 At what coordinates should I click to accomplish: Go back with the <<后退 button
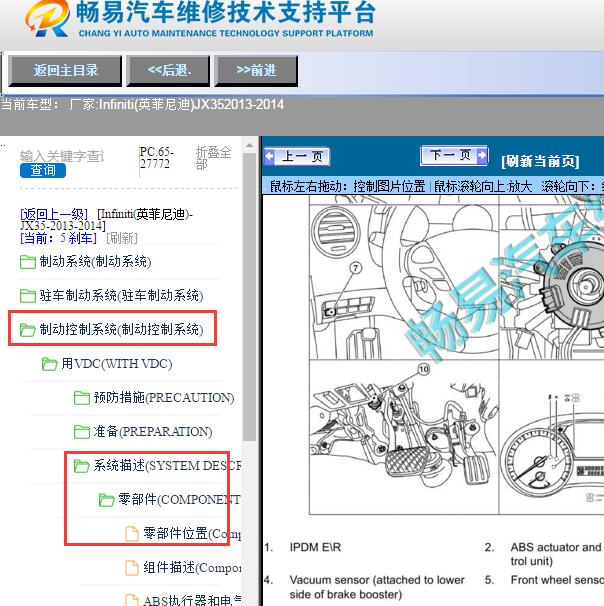pyautogui.click(x=168, y=70)
